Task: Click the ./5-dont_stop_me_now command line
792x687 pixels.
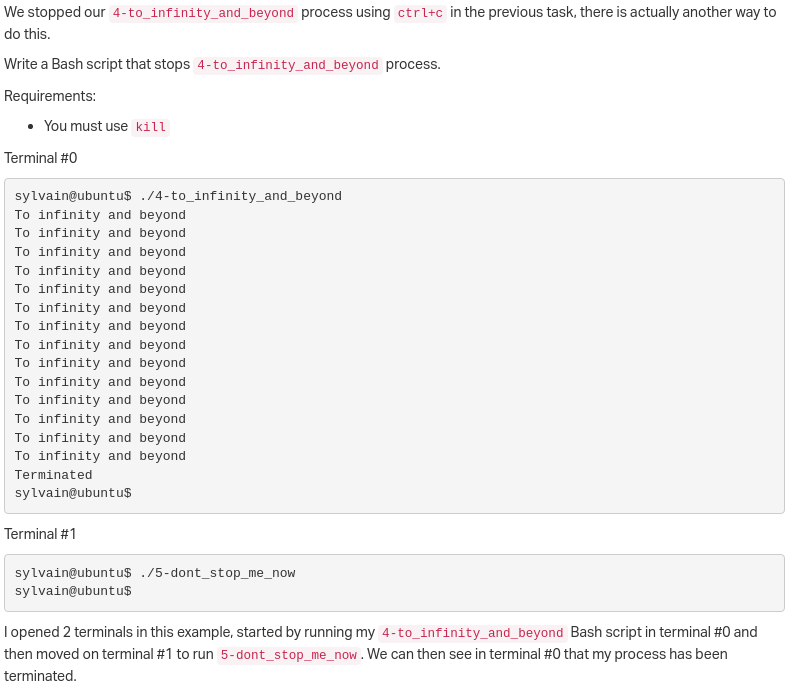Action: (x=155, y=573)
